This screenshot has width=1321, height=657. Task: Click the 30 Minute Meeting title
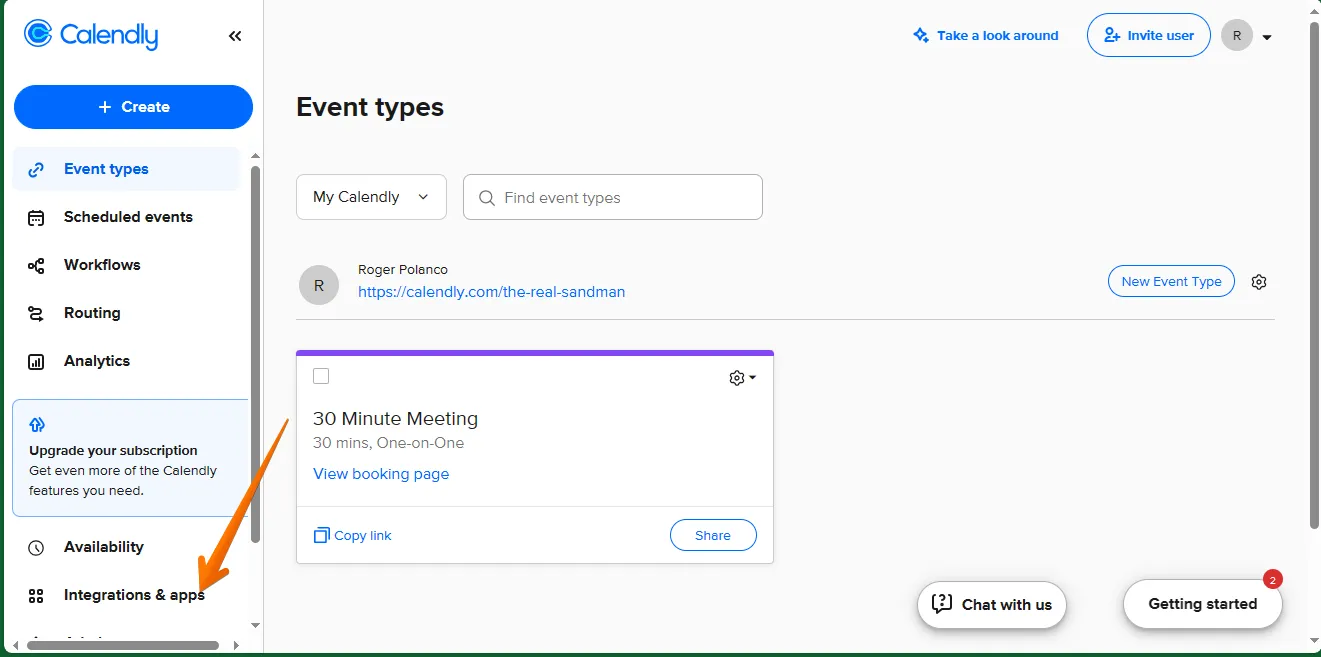tap(396, 419)
